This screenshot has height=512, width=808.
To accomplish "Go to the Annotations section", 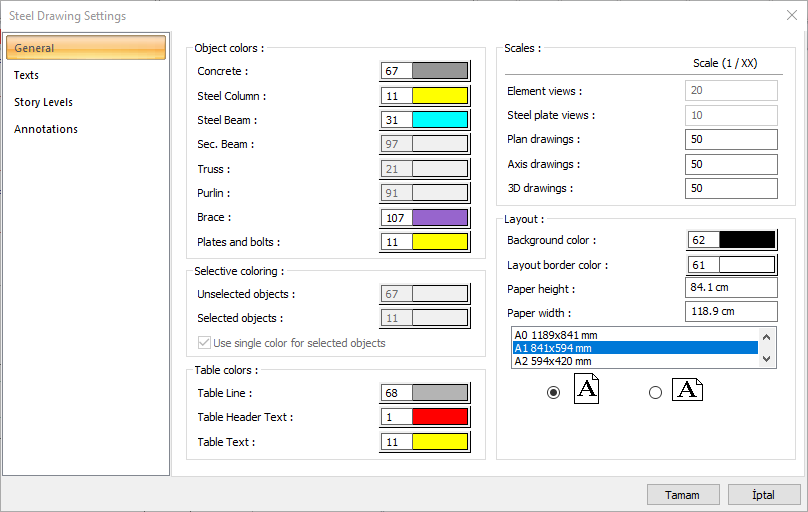I will click(46, 129).
